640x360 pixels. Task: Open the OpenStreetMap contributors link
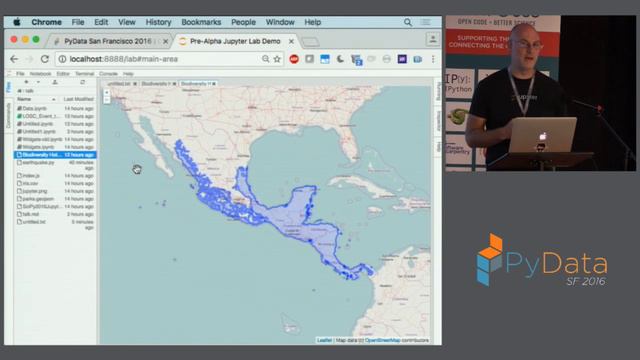382,340
